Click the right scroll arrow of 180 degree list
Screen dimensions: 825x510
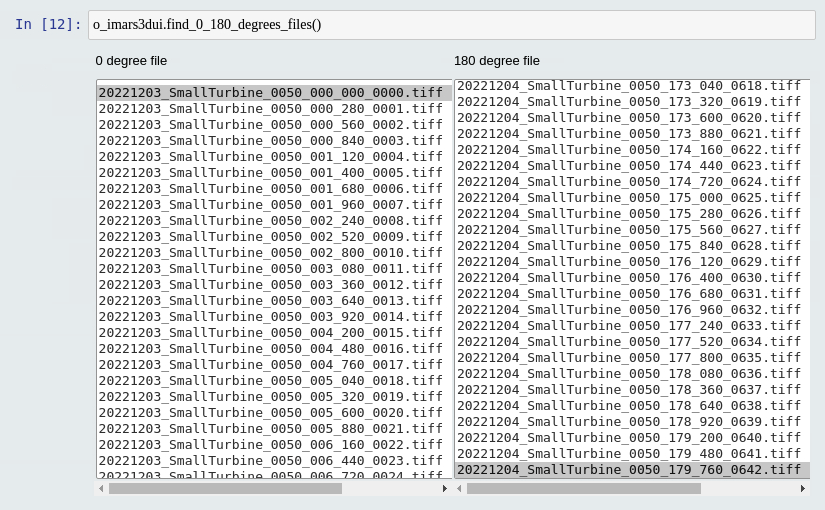[x=803, y=489]
